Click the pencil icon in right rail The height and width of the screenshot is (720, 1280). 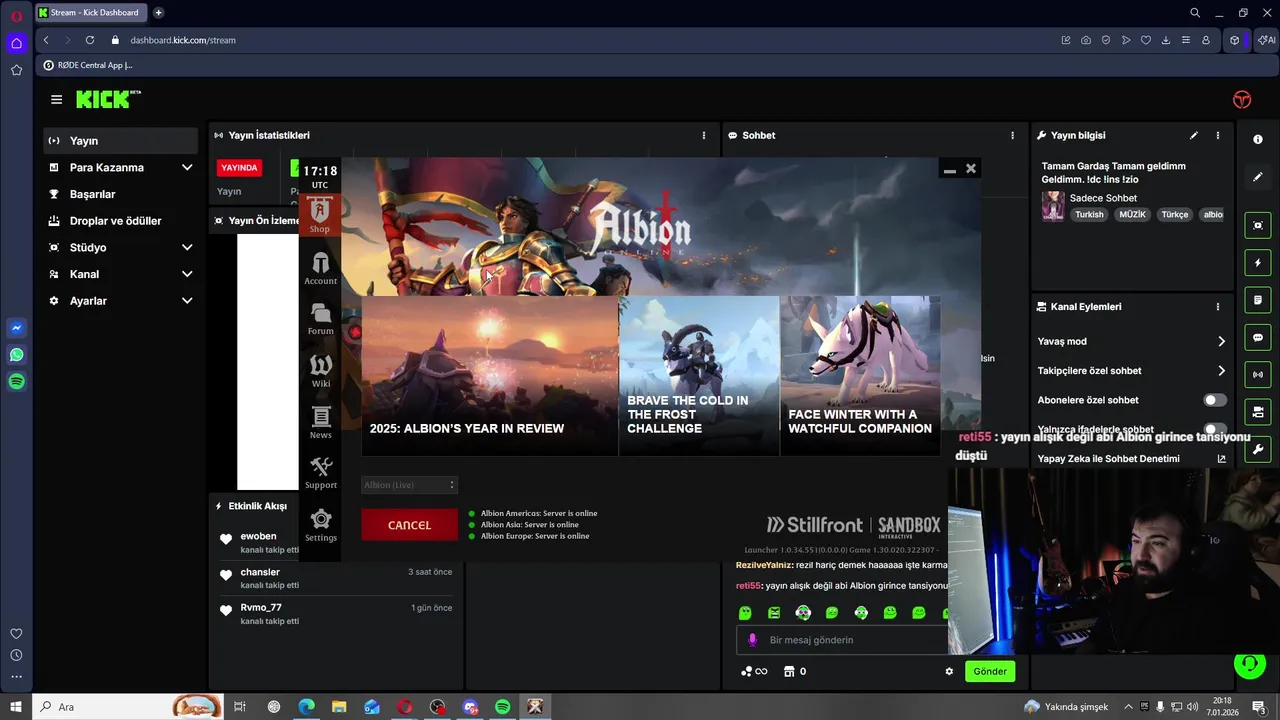(x=1258, y=177)
